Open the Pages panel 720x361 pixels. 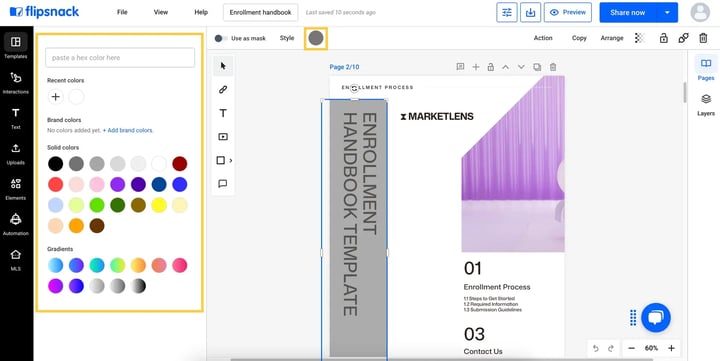706,68
